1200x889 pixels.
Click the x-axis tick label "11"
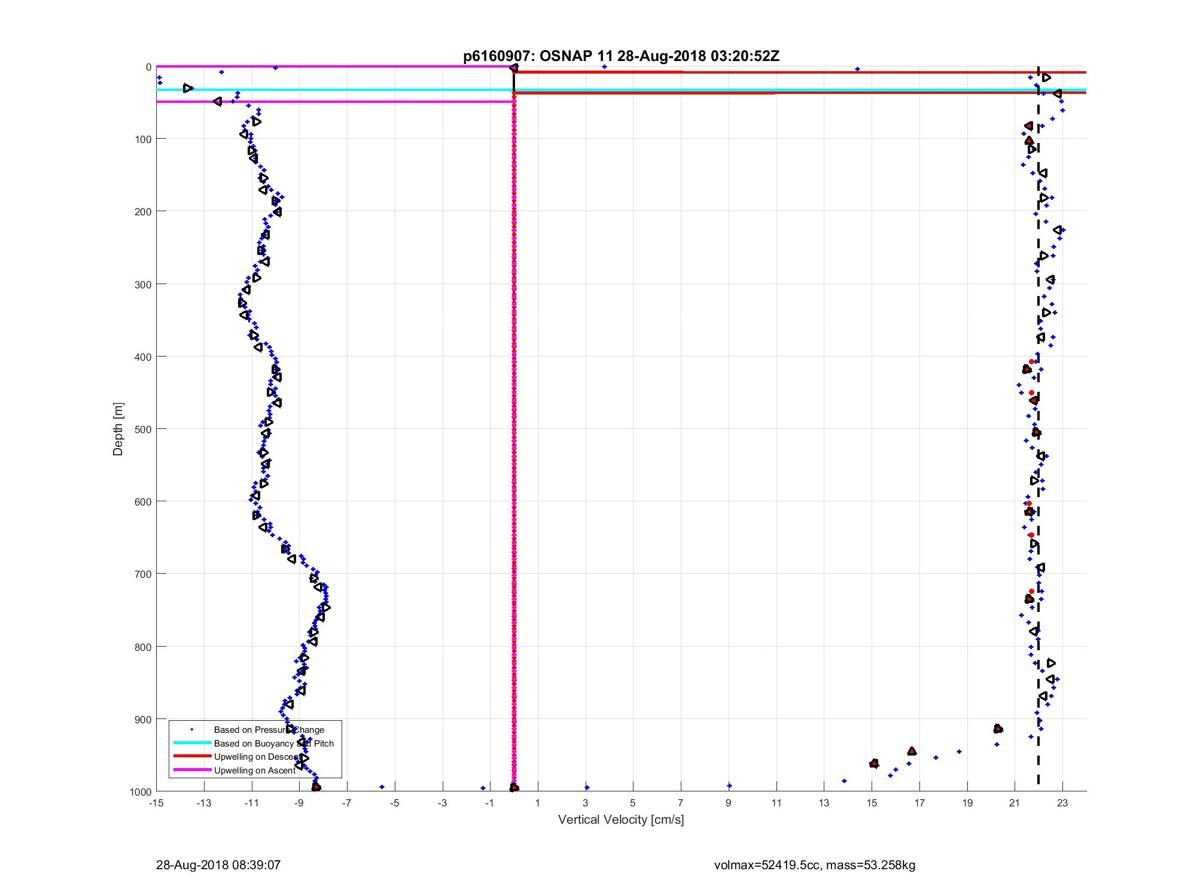coord(776,803)
